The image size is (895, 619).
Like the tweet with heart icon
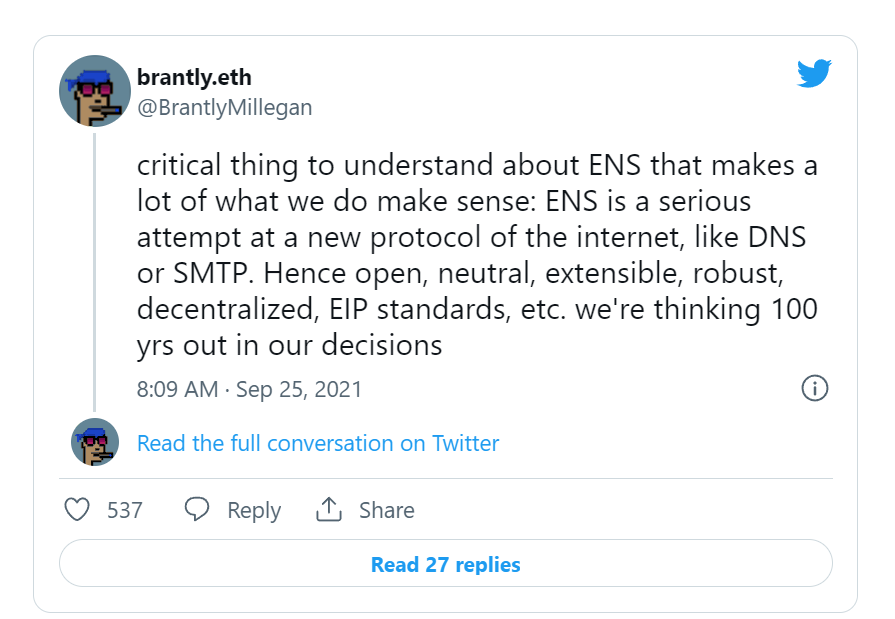(x=77, y=509)
